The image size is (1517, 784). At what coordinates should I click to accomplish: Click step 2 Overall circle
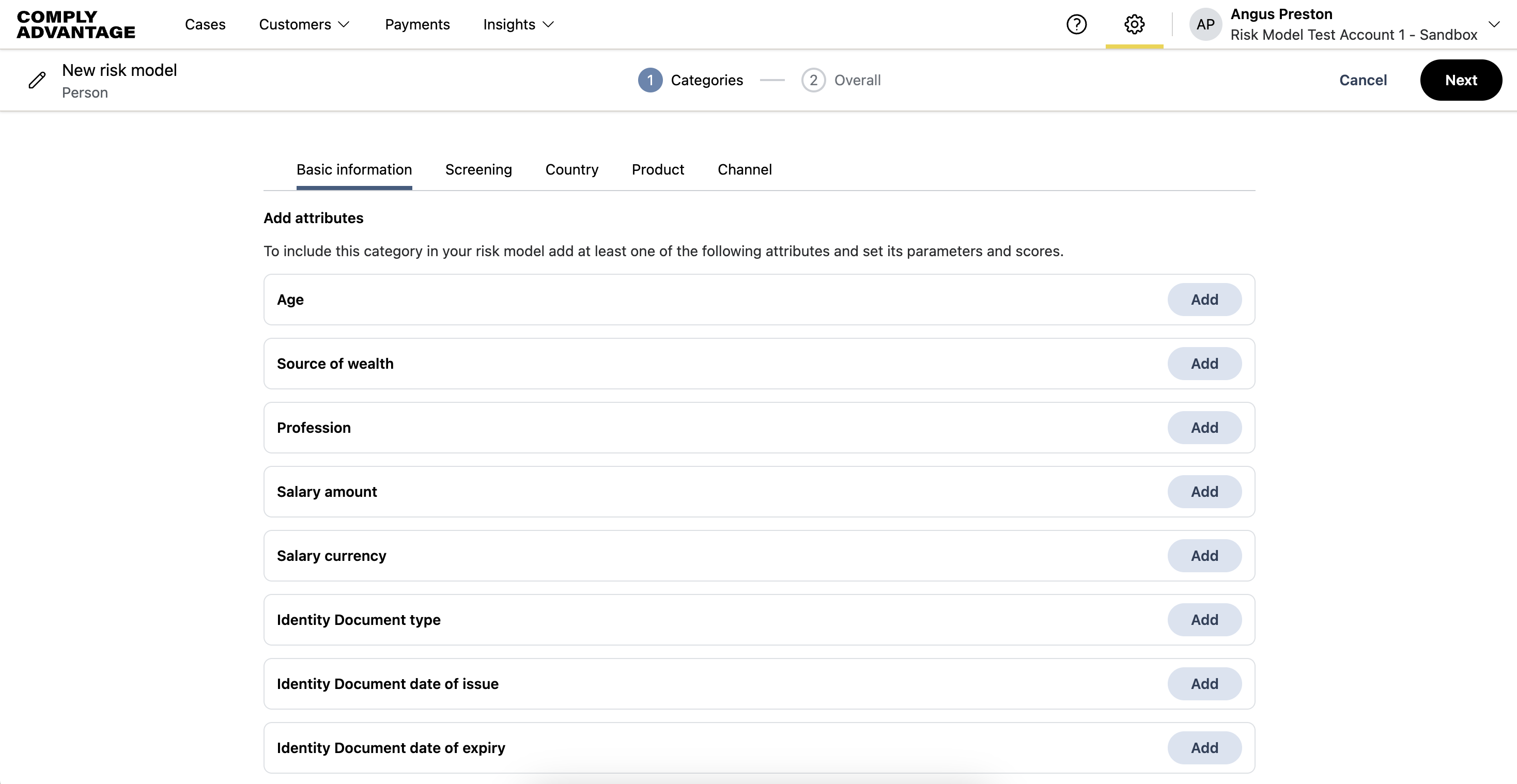[813, 80]
